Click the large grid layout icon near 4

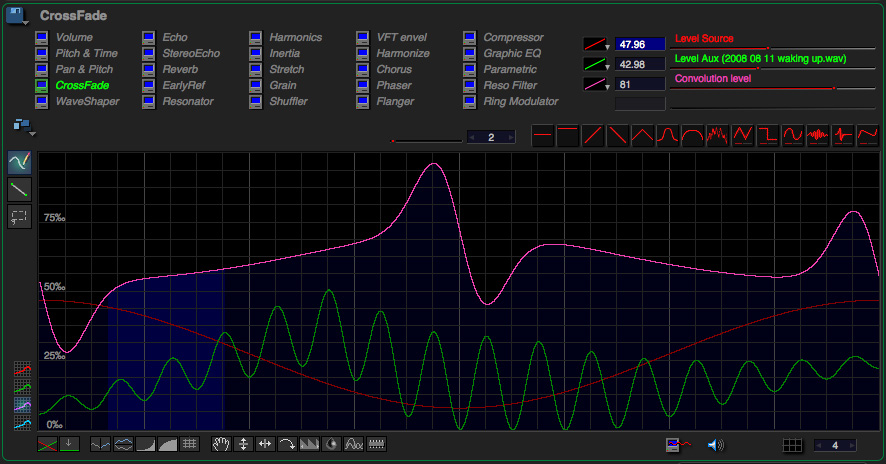[792, 445]
